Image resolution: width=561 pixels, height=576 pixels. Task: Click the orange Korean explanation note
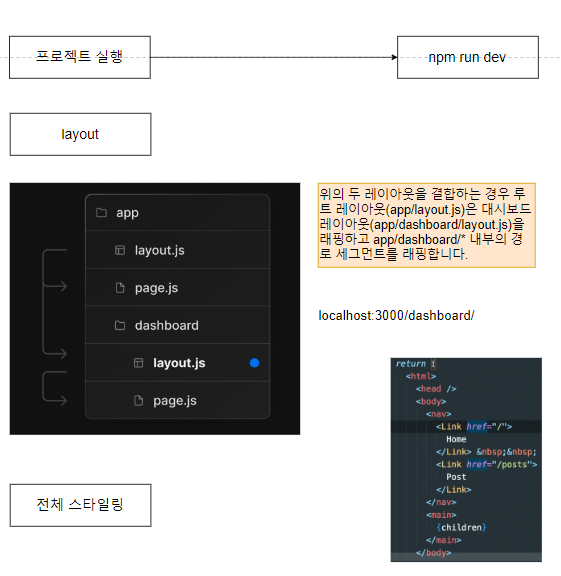click(x=427, y=225)
